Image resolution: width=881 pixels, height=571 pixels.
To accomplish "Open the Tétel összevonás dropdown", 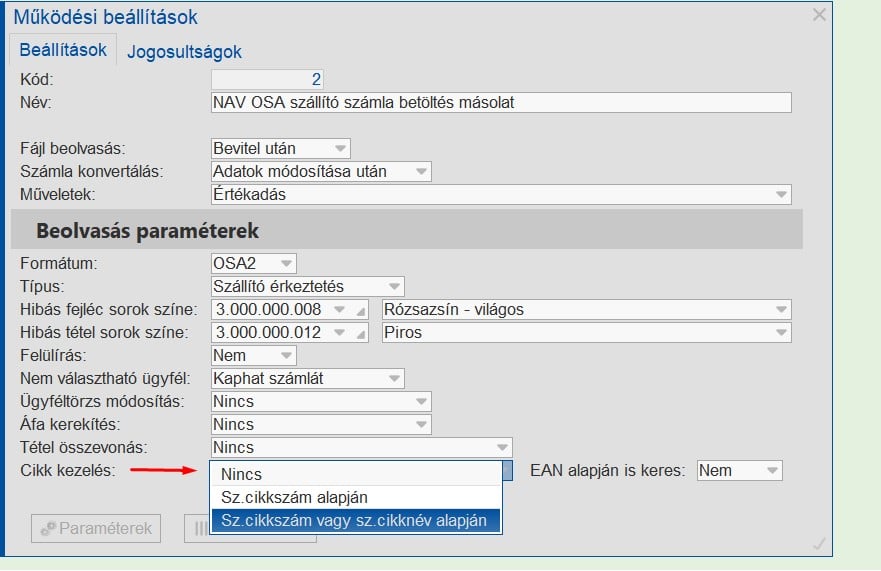I will point(362,447).
